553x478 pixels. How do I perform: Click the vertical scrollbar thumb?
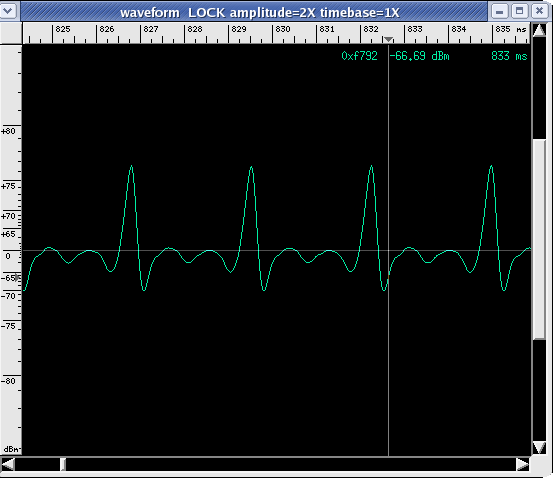coord(539,239)
